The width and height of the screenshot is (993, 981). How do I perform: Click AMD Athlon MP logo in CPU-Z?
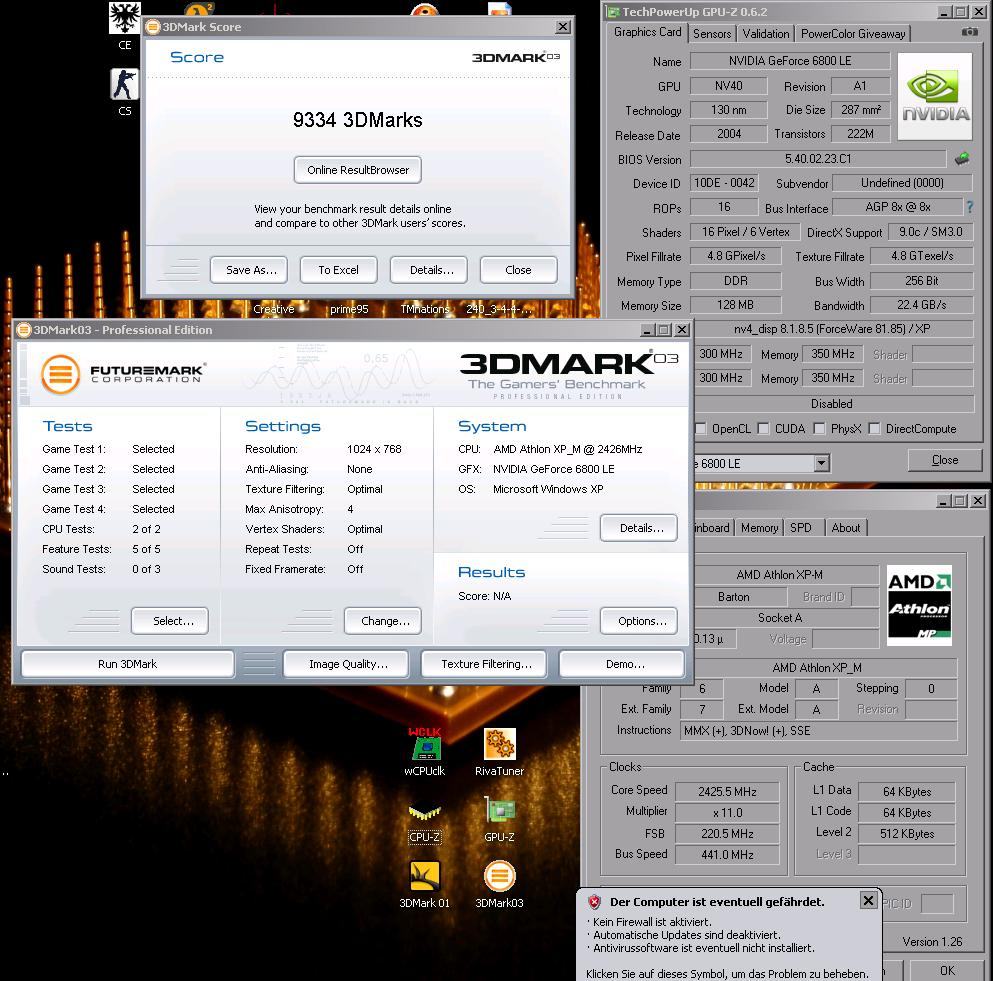pos(920,605)
